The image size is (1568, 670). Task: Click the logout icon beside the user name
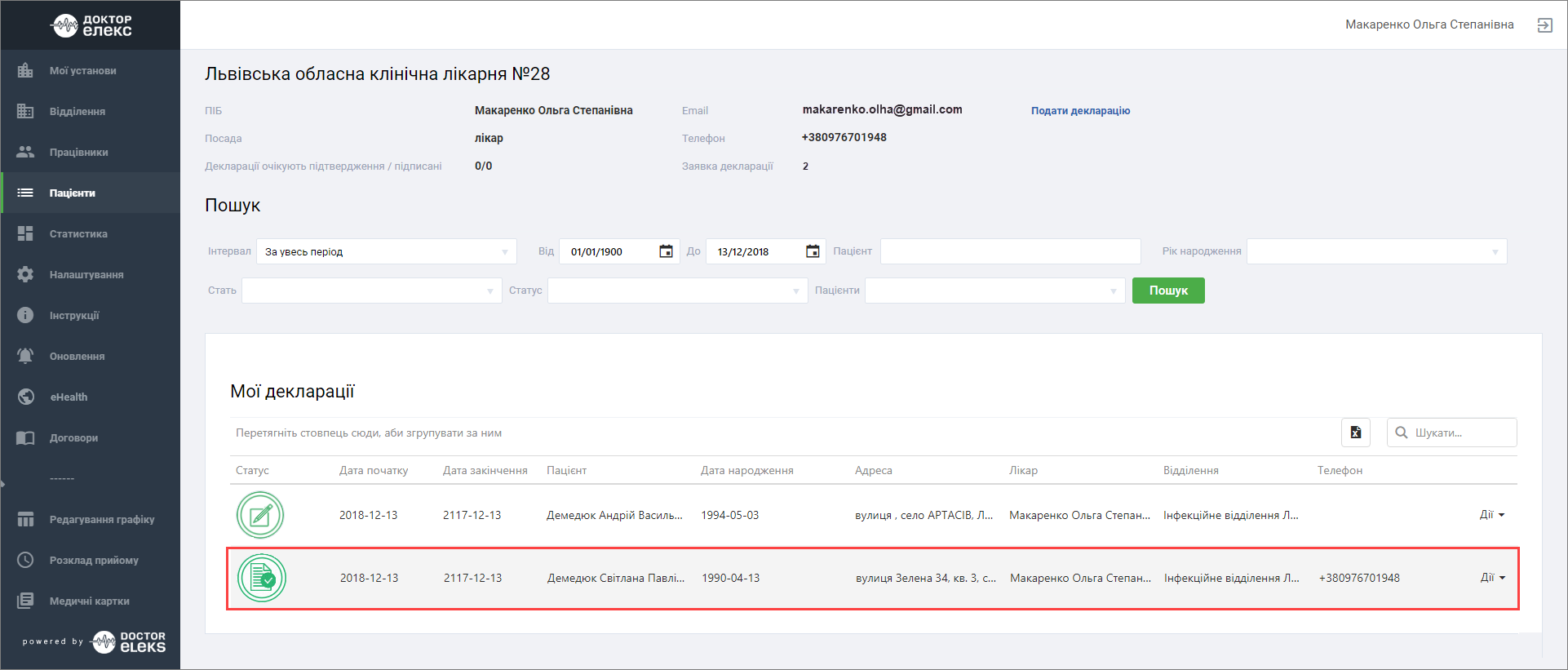(x=1544, y=25)
